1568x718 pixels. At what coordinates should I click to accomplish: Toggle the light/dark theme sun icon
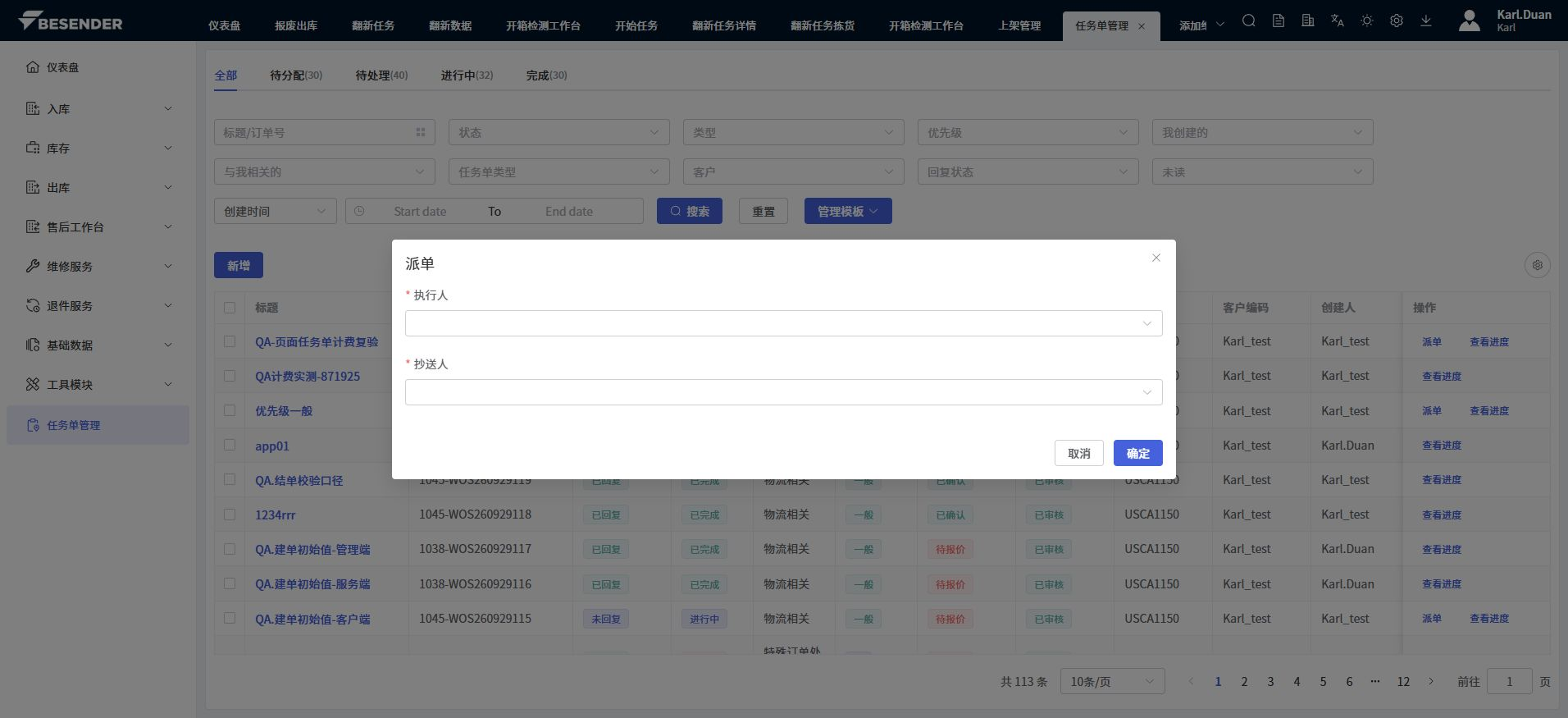[x=1367, y=21]
